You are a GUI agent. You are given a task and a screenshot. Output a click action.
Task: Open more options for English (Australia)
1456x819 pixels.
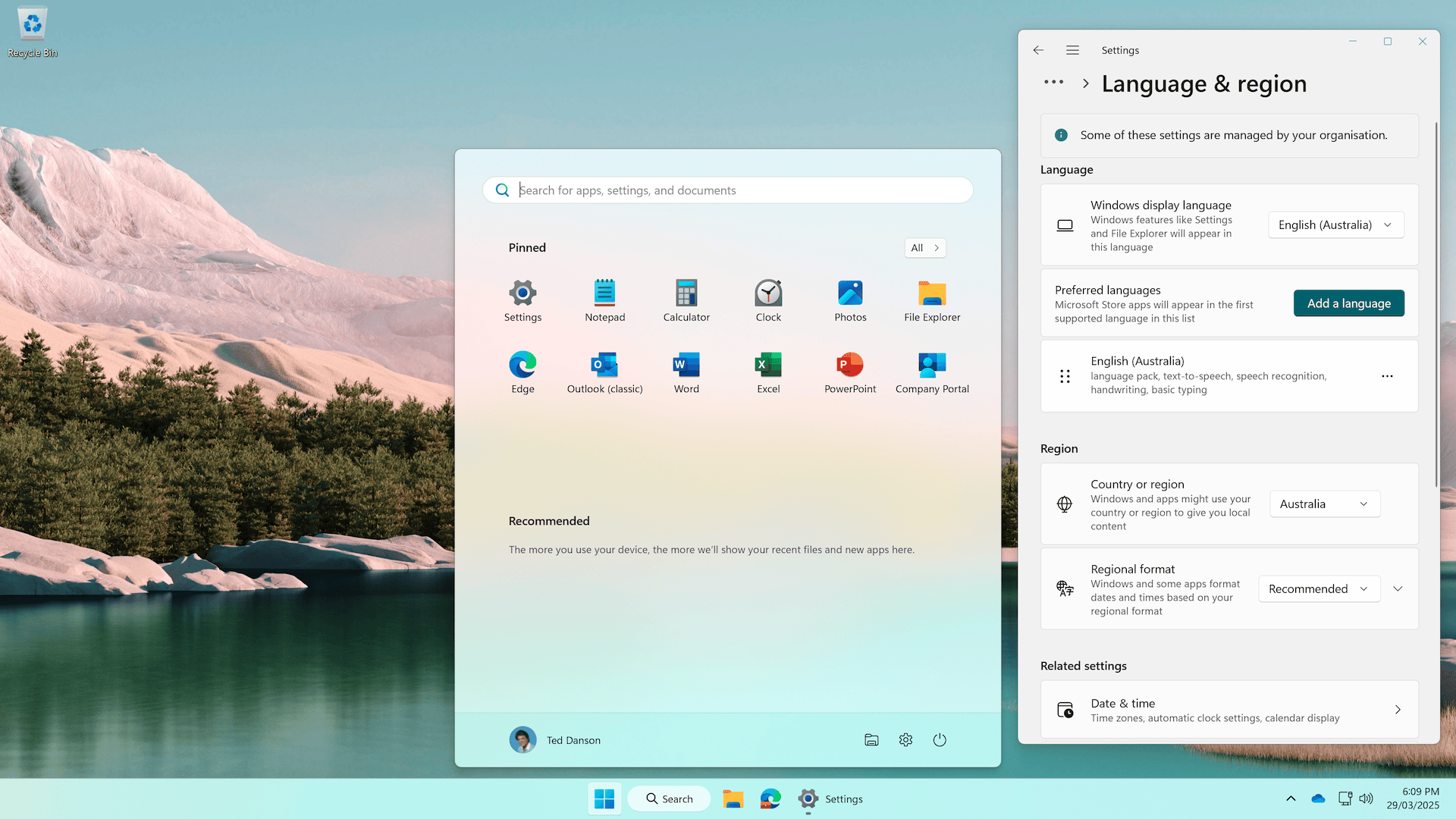1387,376
